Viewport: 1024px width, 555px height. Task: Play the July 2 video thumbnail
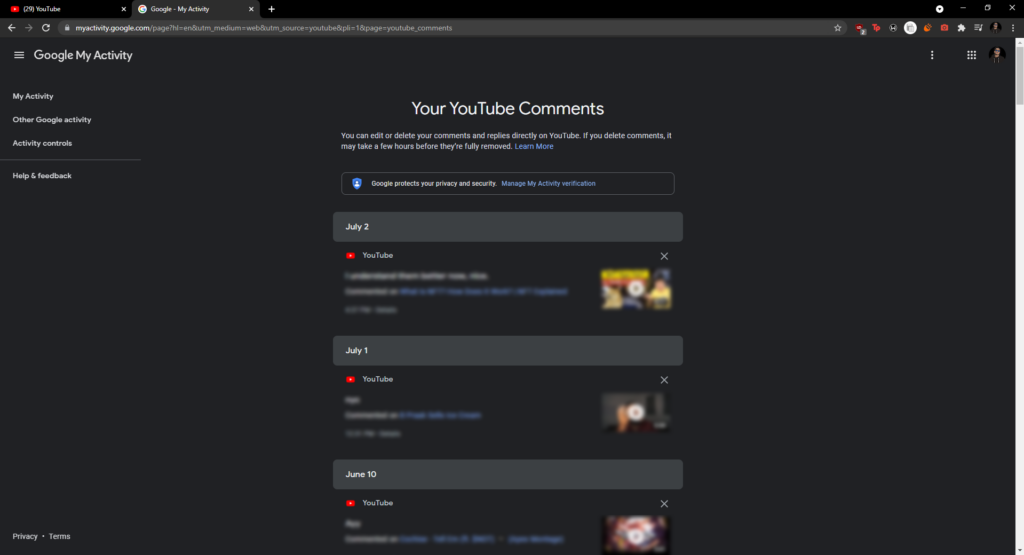point(635,289)
